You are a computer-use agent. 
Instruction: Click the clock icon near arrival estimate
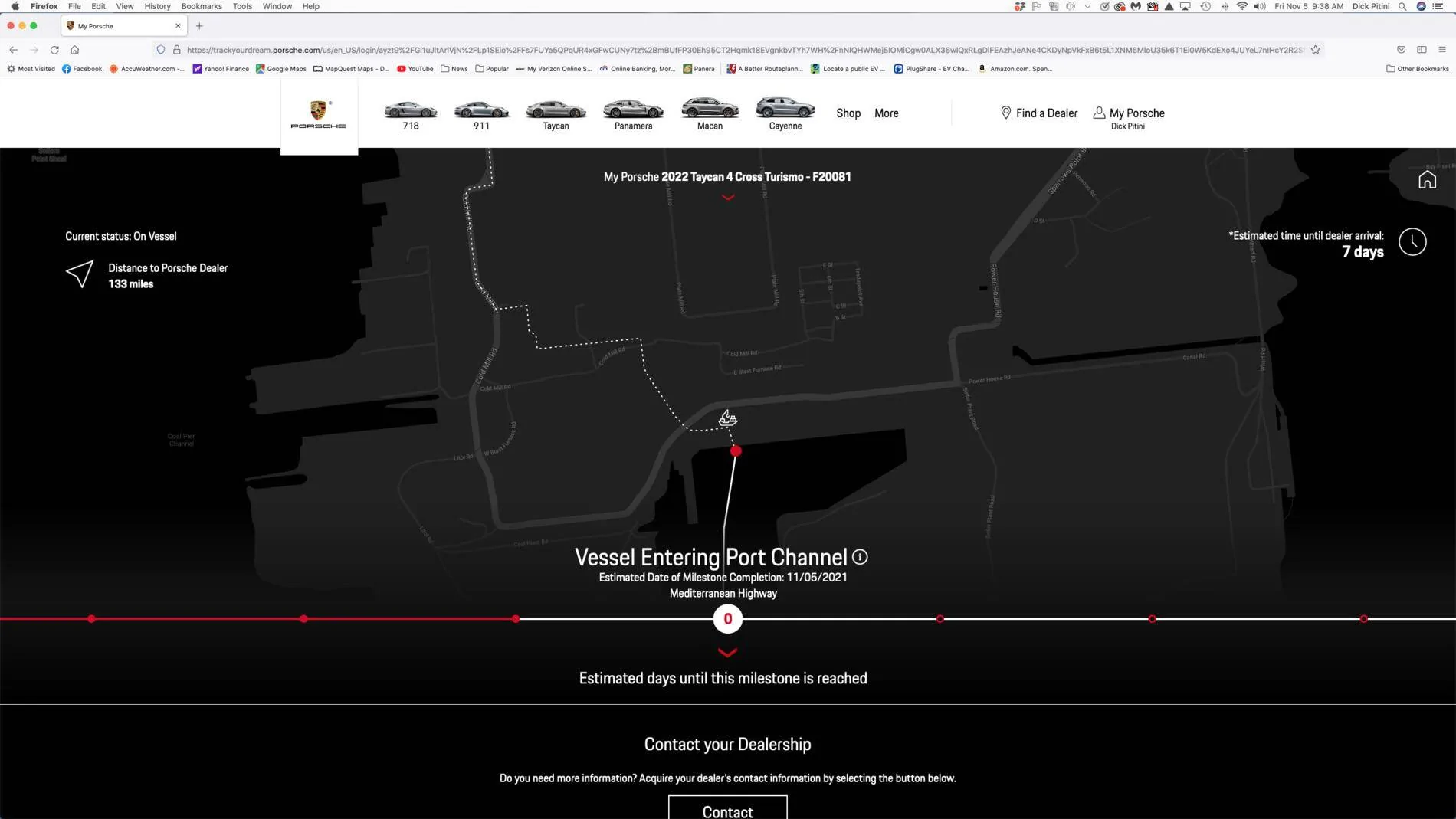(1412, 242)
